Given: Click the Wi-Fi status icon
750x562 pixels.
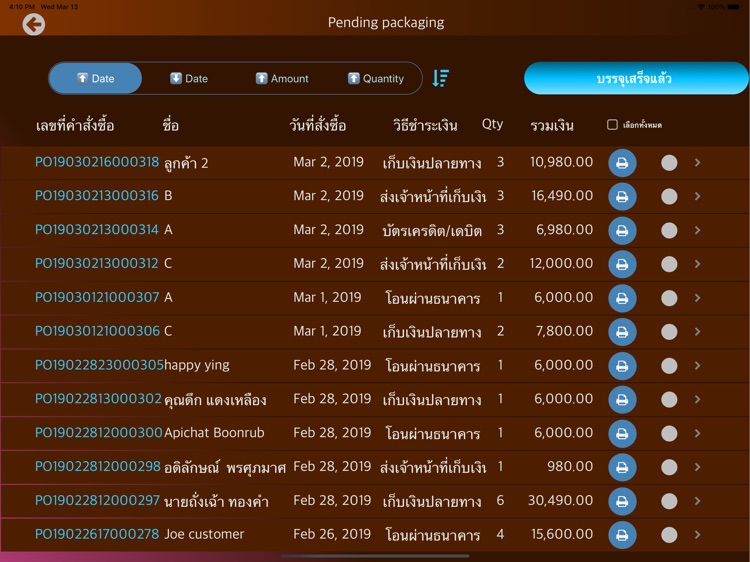Looking at the screenshot, I should coord(701,7).
